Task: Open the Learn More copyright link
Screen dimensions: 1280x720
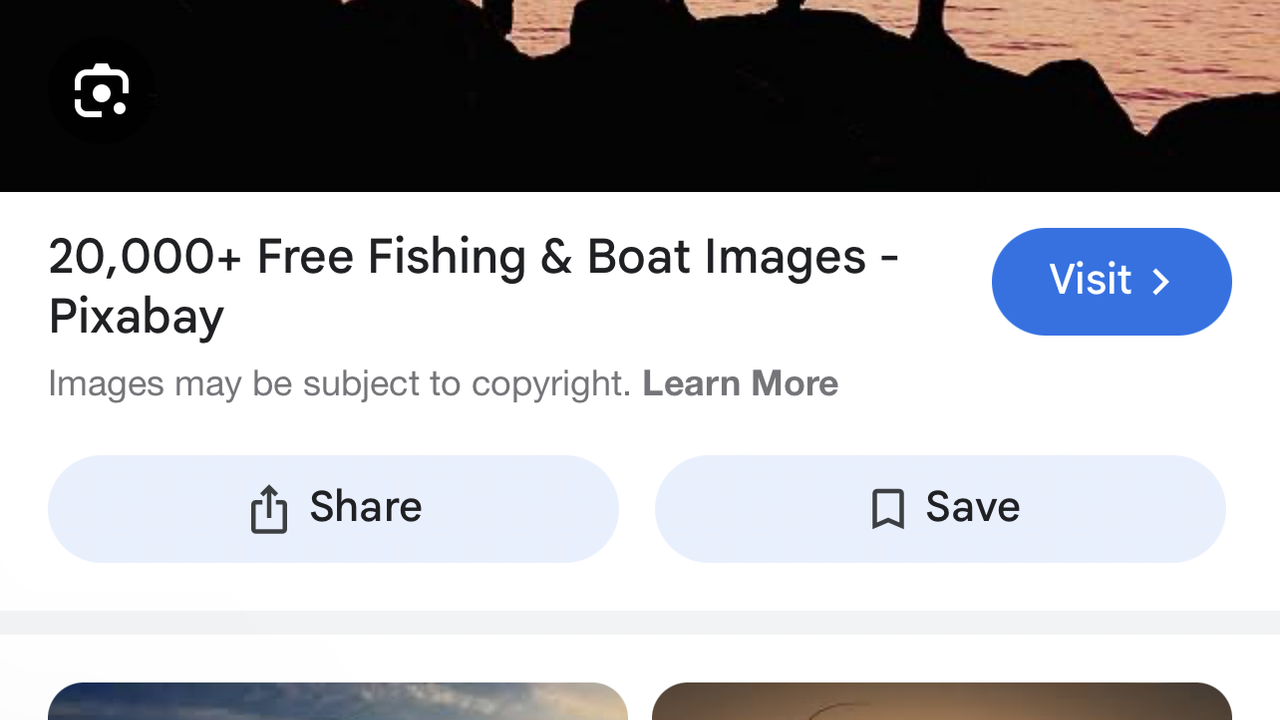Action: pos(740,384)
